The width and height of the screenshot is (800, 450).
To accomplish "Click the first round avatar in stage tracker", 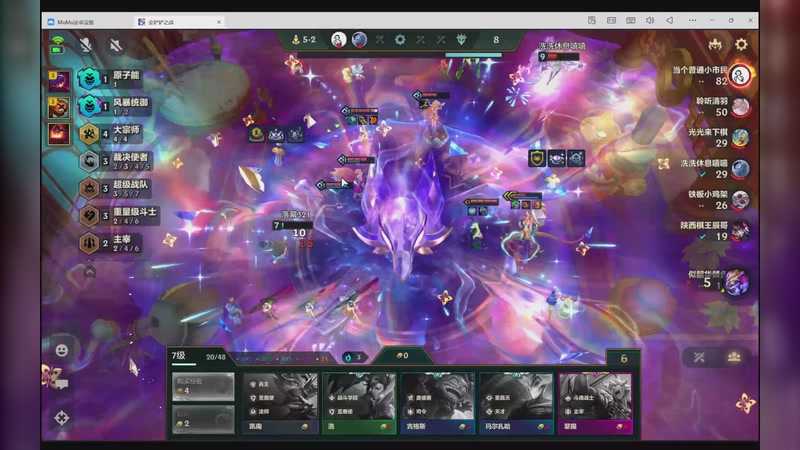I will [x=338, y=39].
